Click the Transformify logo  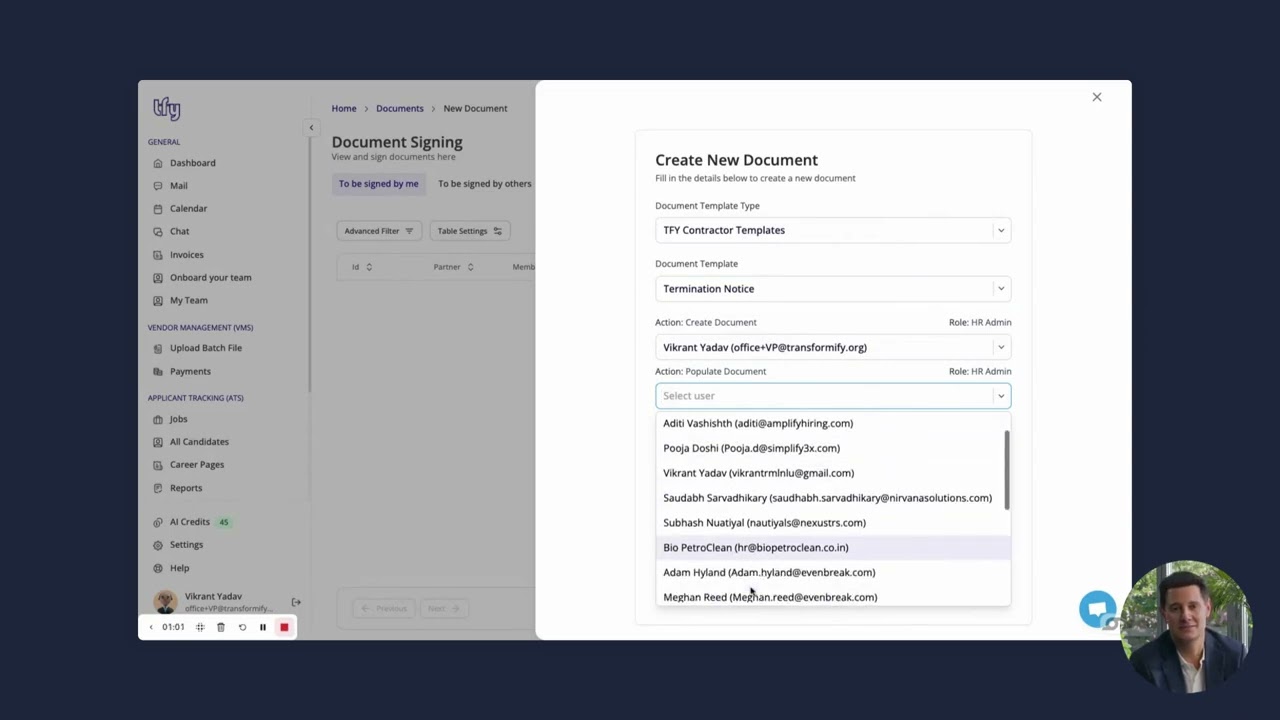point(166,108)
